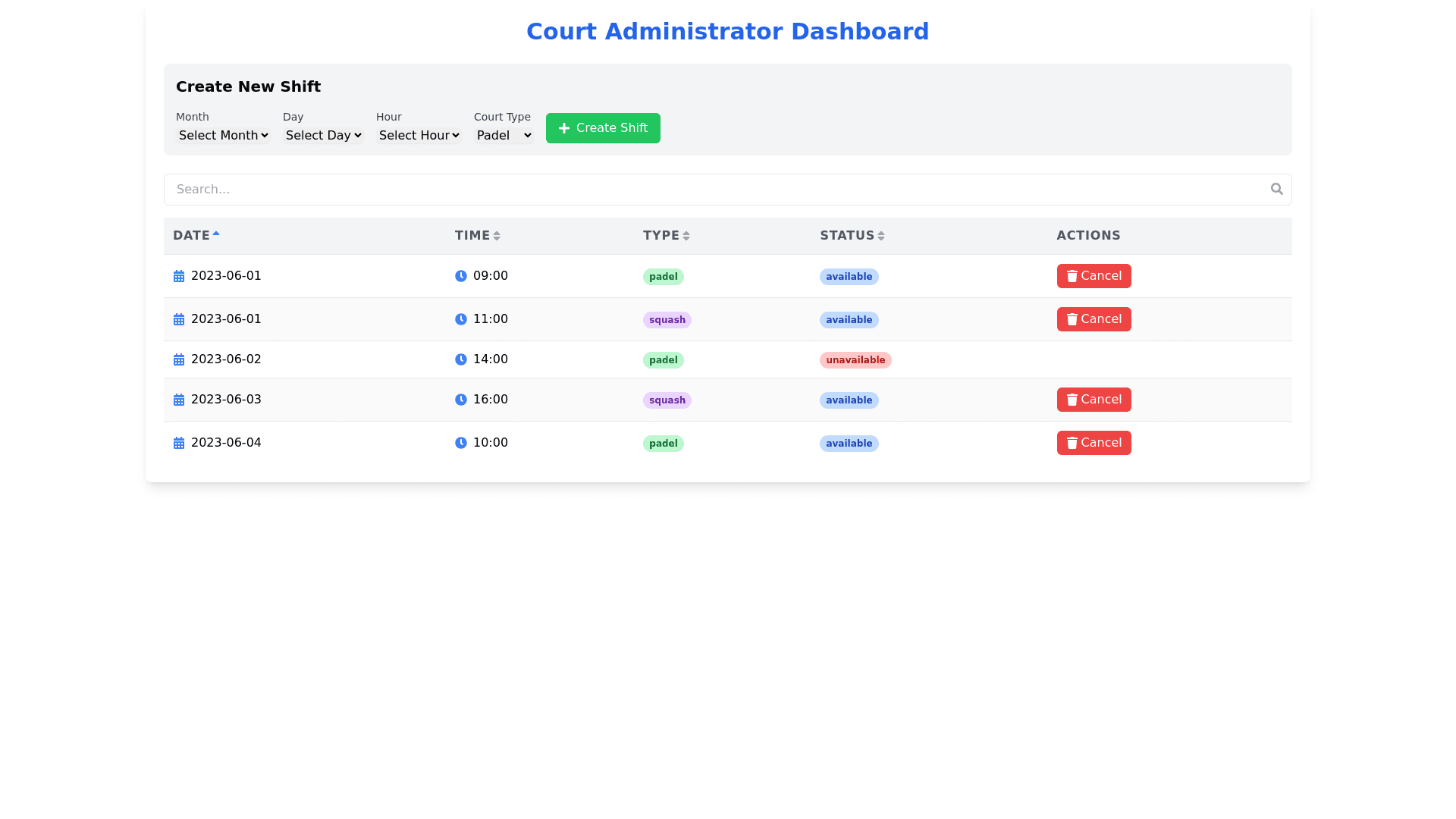Open the Court Type Padel dropdown
The image size is (1456, 819).
point(504,135)
